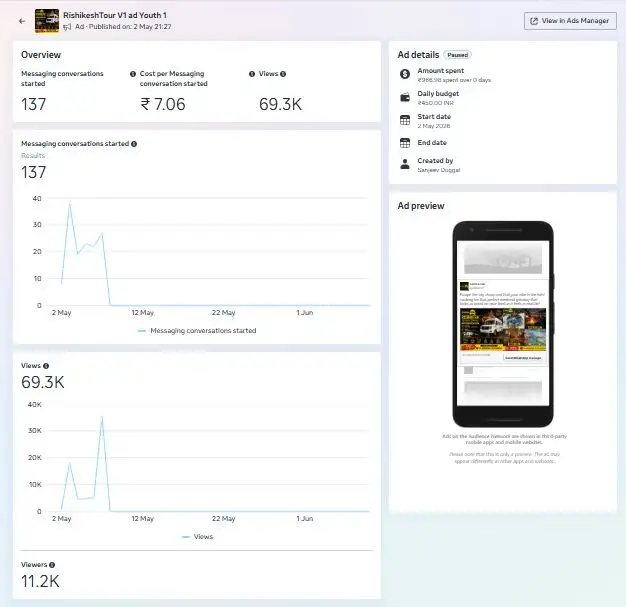Click the ad thumbnail next to RishikeshTour title
This screenshot has width=626, height=607.
[x=47, y=21]
